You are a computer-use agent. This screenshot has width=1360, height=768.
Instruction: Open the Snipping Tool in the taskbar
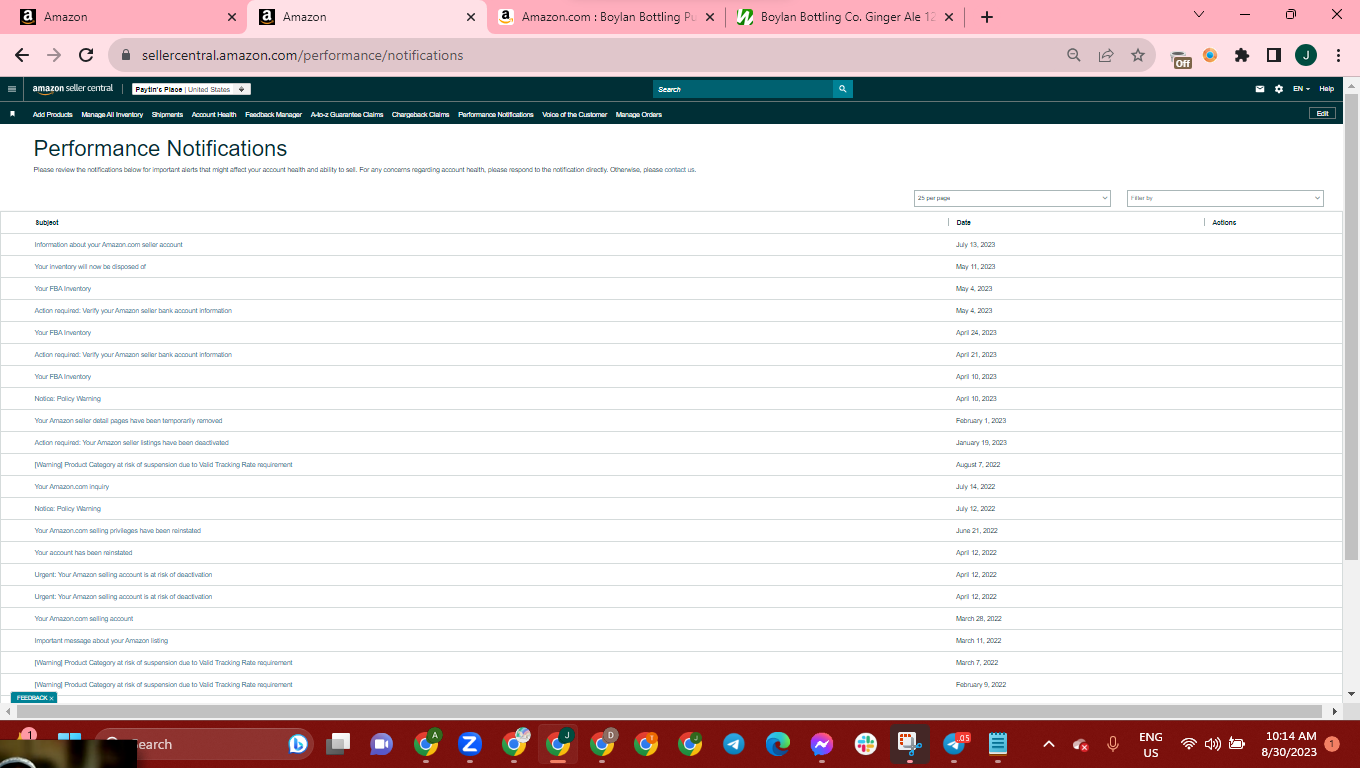[909, 744]
